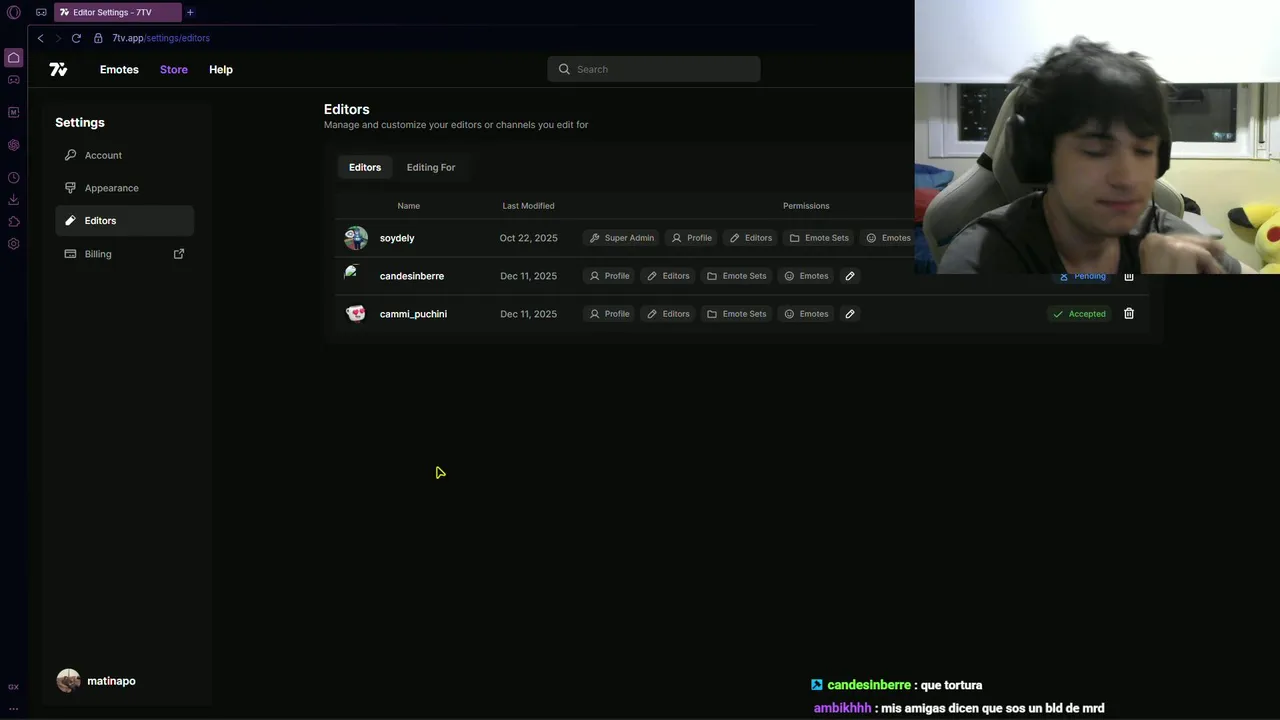Click soydely's Editors permission chip
1280x720 pixels.
751,238
